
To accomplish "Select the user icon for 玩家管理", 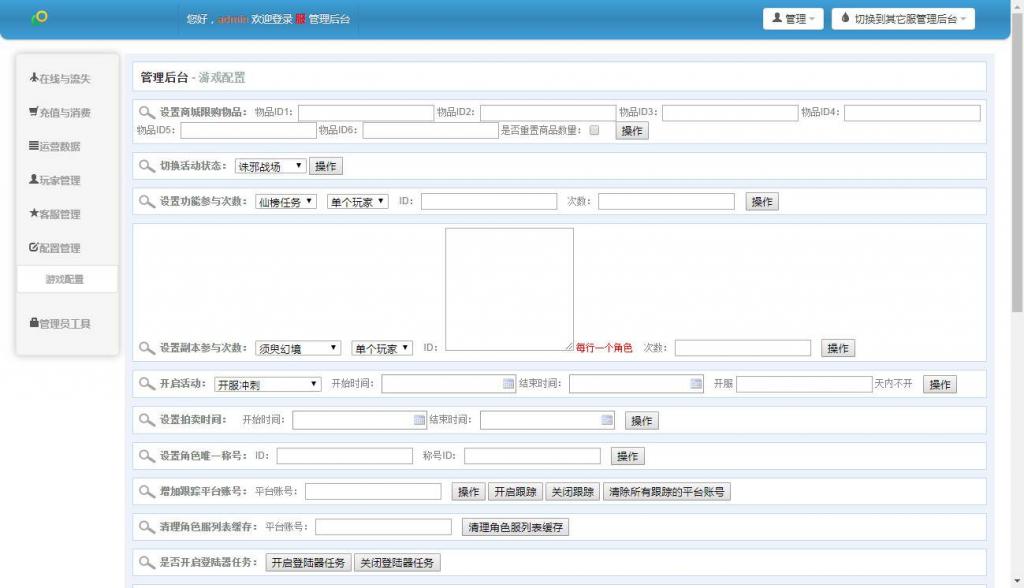I will click(34, 180).
